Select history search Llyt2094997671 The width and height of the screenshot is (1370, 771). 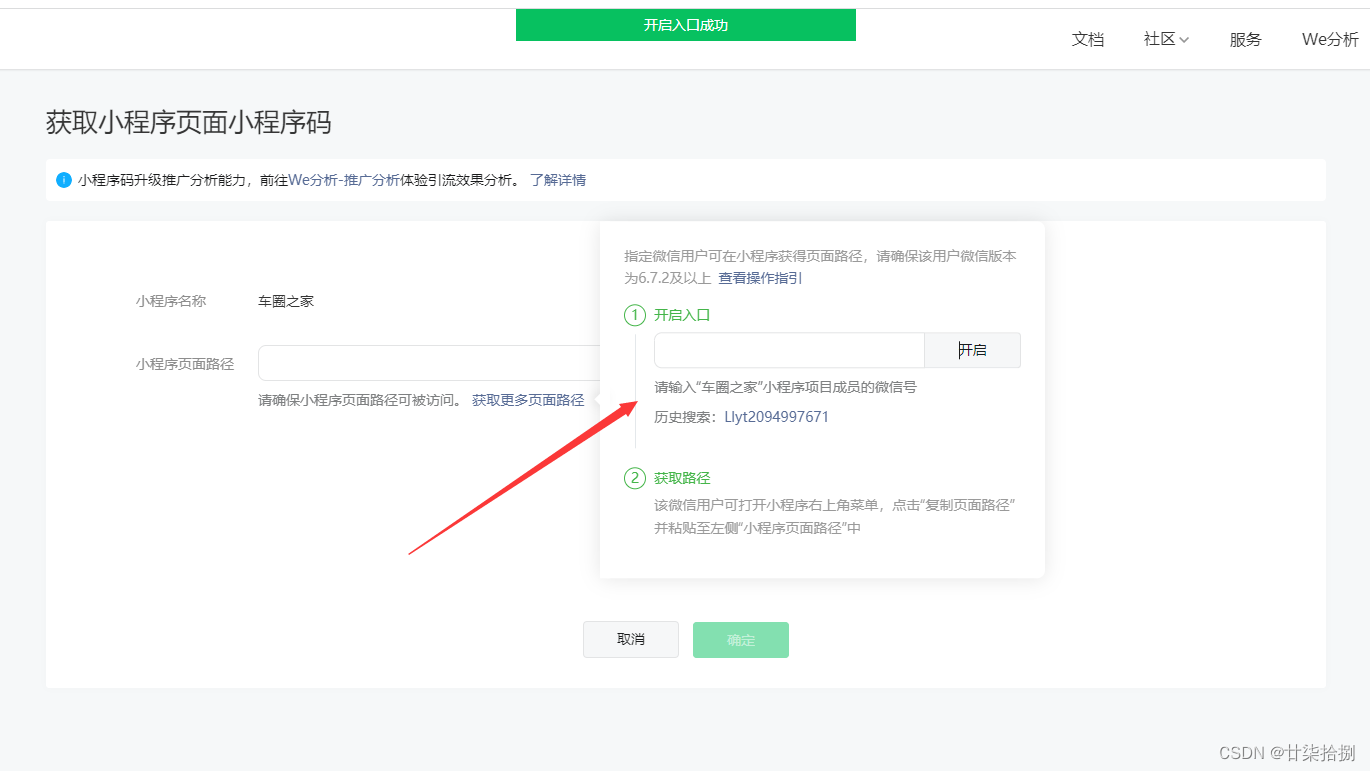coord(776,417)
